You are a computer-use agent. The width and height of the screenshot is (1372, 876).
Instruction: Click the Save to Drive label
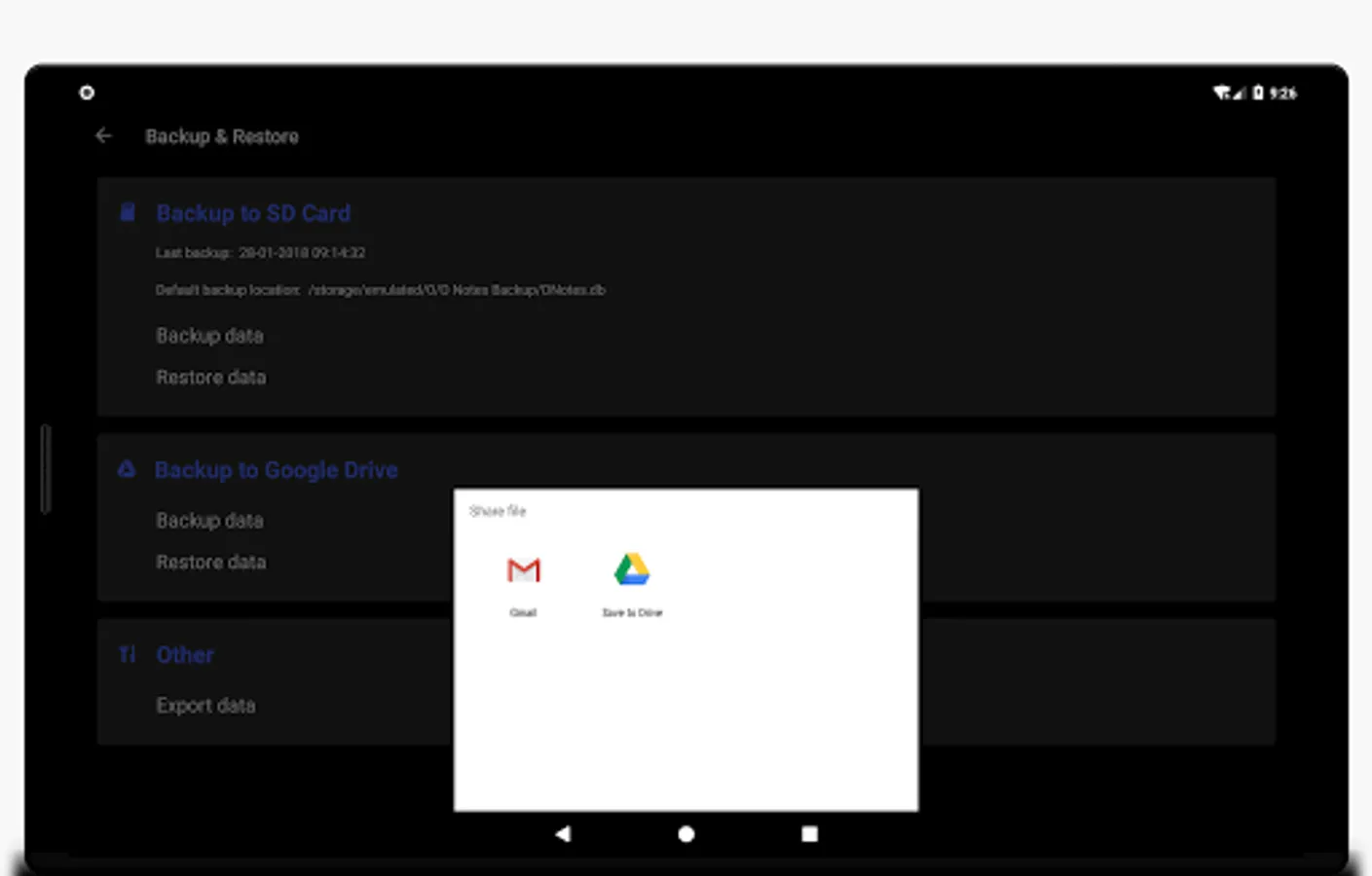[632, 613]
